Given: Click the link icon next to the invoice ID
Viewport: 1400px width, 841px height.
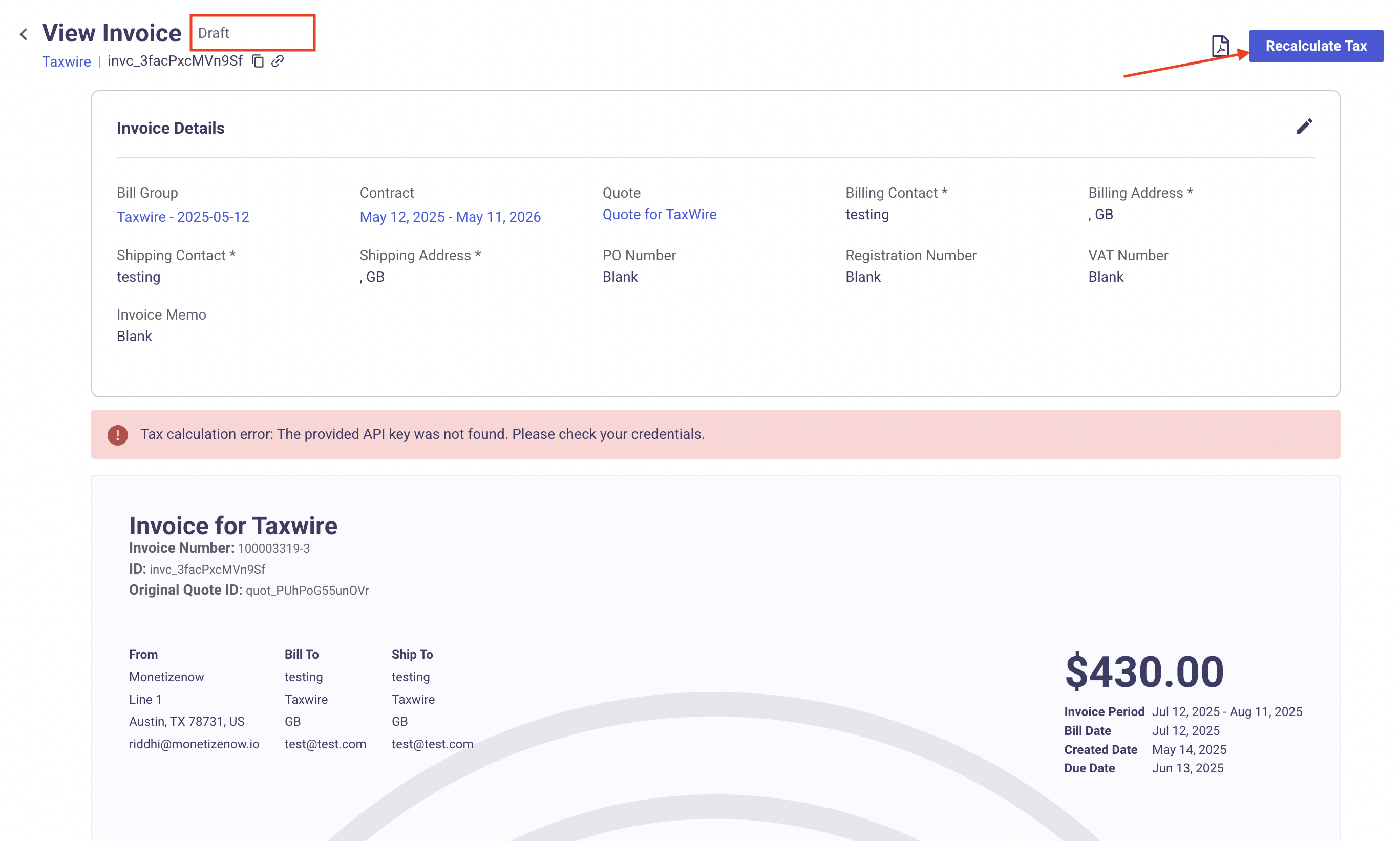Looking at the screenshot, I should (277, 61).
